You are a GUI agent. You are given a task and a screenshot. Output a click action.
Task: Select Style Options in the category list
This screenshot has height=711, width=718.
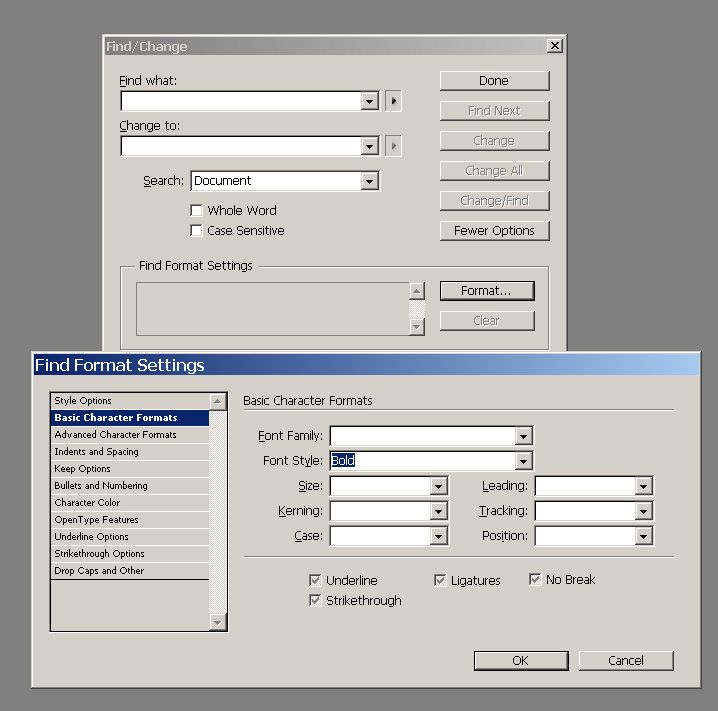[130, 401]
